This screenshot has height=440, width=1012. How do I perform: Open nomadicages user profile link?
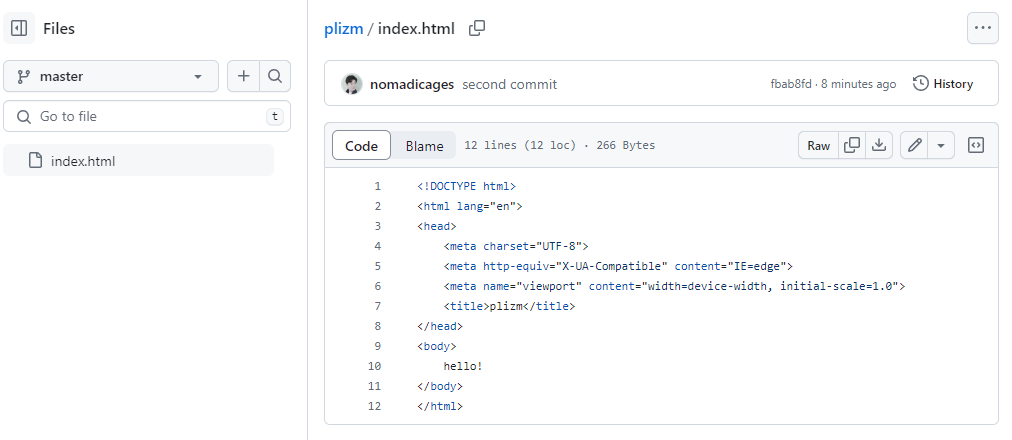(412, 85)
